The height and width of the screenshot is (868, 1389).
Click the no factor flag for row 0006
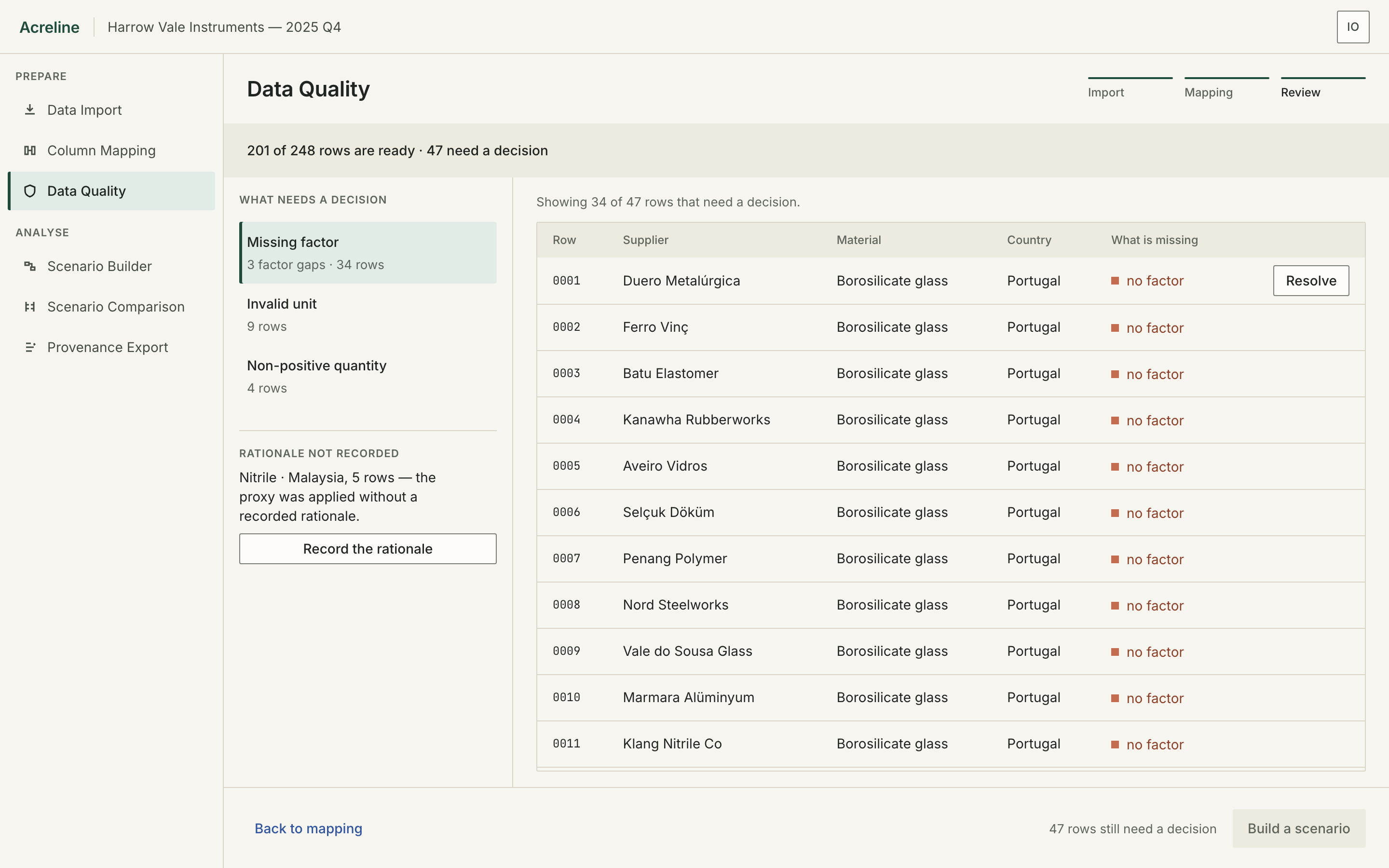1147,513
